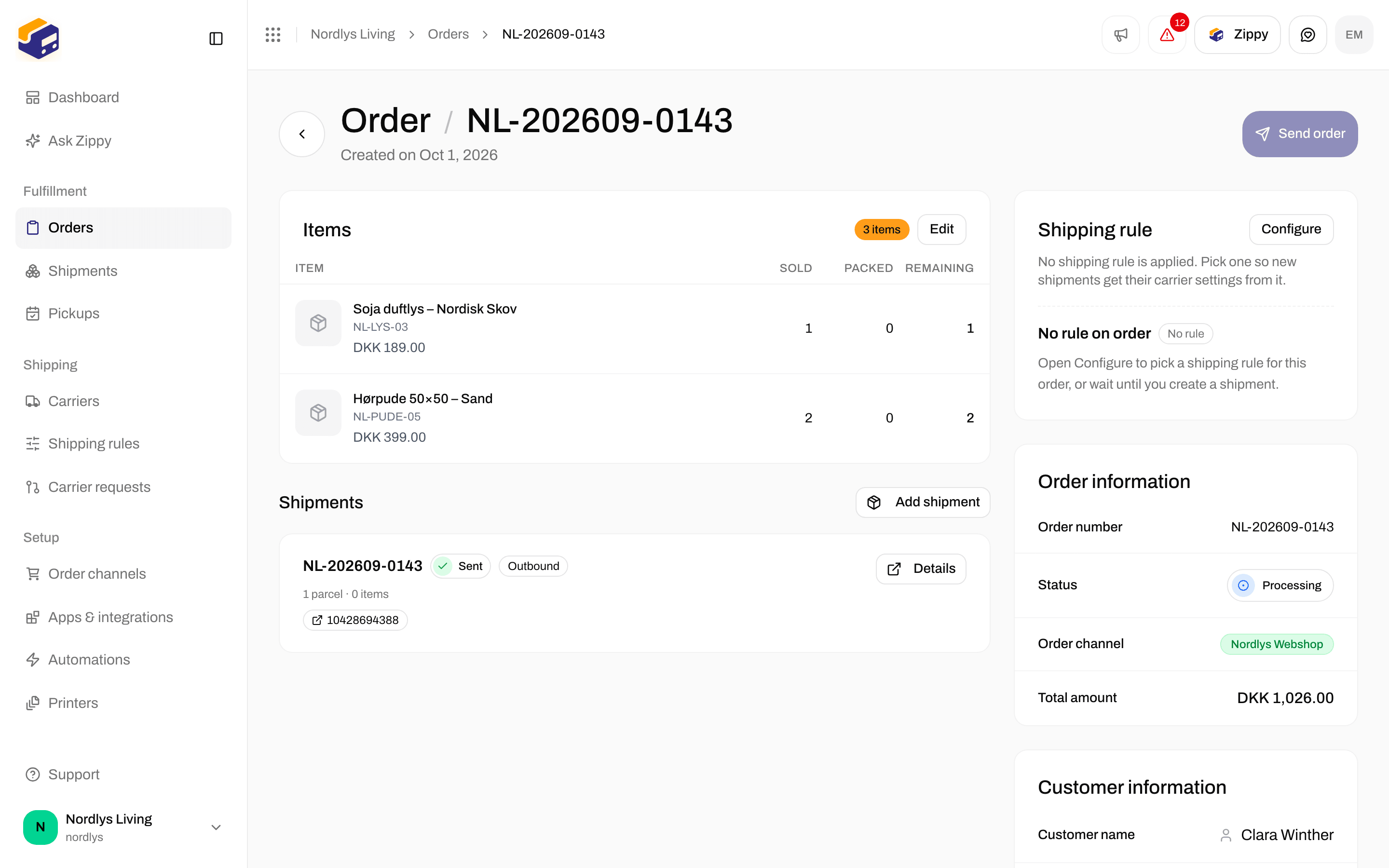
Task: Click the Processing status badge
Action: [x=1280, y=585]
